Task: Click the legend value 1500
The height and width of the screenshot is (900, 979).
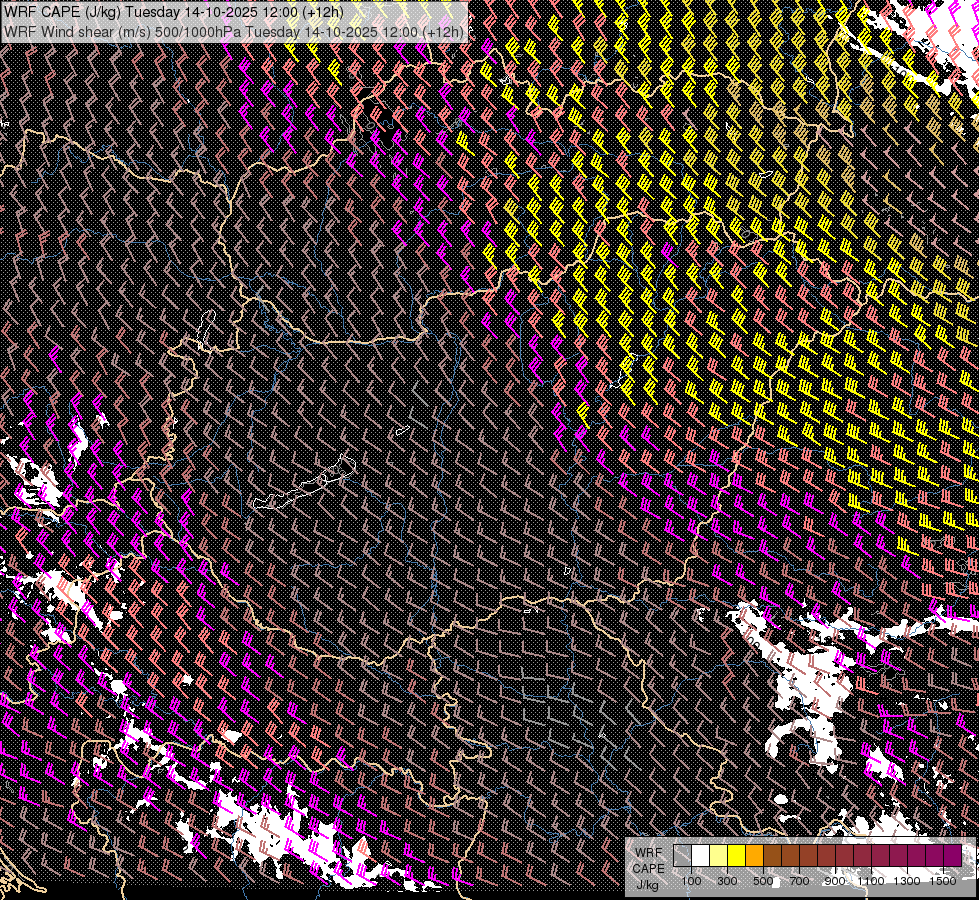Action: (943, 881)
